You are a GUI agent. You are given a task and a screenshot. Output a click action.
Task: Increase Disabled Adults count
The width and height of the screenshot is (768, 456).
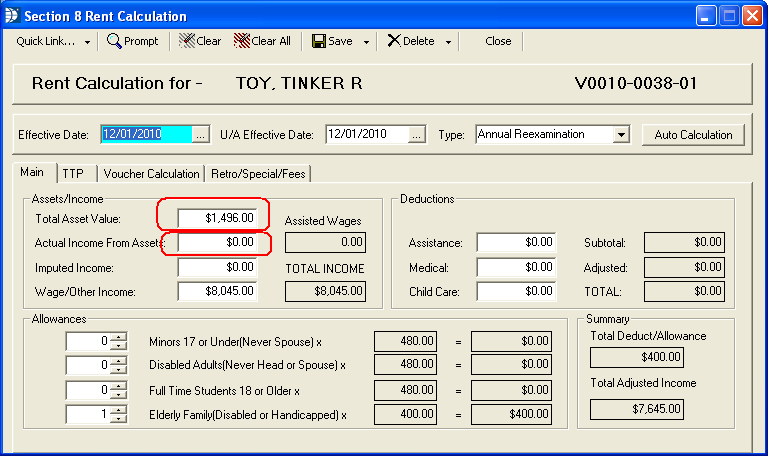pos(119,360)
